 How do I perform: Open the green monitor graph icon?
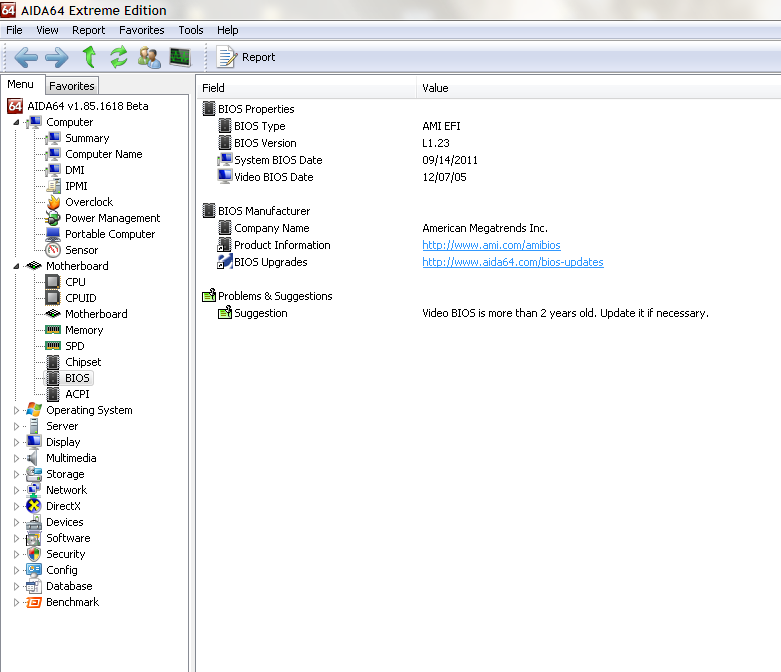pyautogui.click(x=180, y=57)
